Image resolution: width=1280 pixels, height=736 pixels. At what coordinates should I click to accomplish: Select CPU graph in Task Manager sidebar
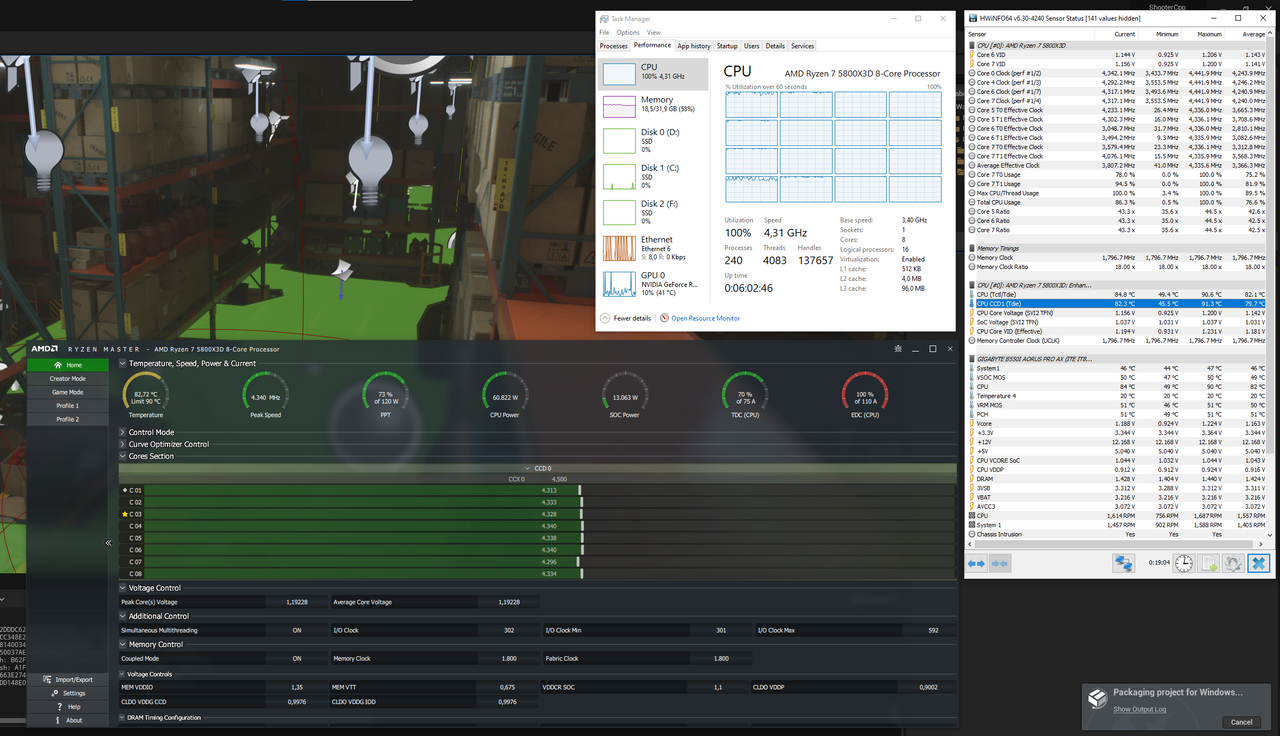point(652,73)
